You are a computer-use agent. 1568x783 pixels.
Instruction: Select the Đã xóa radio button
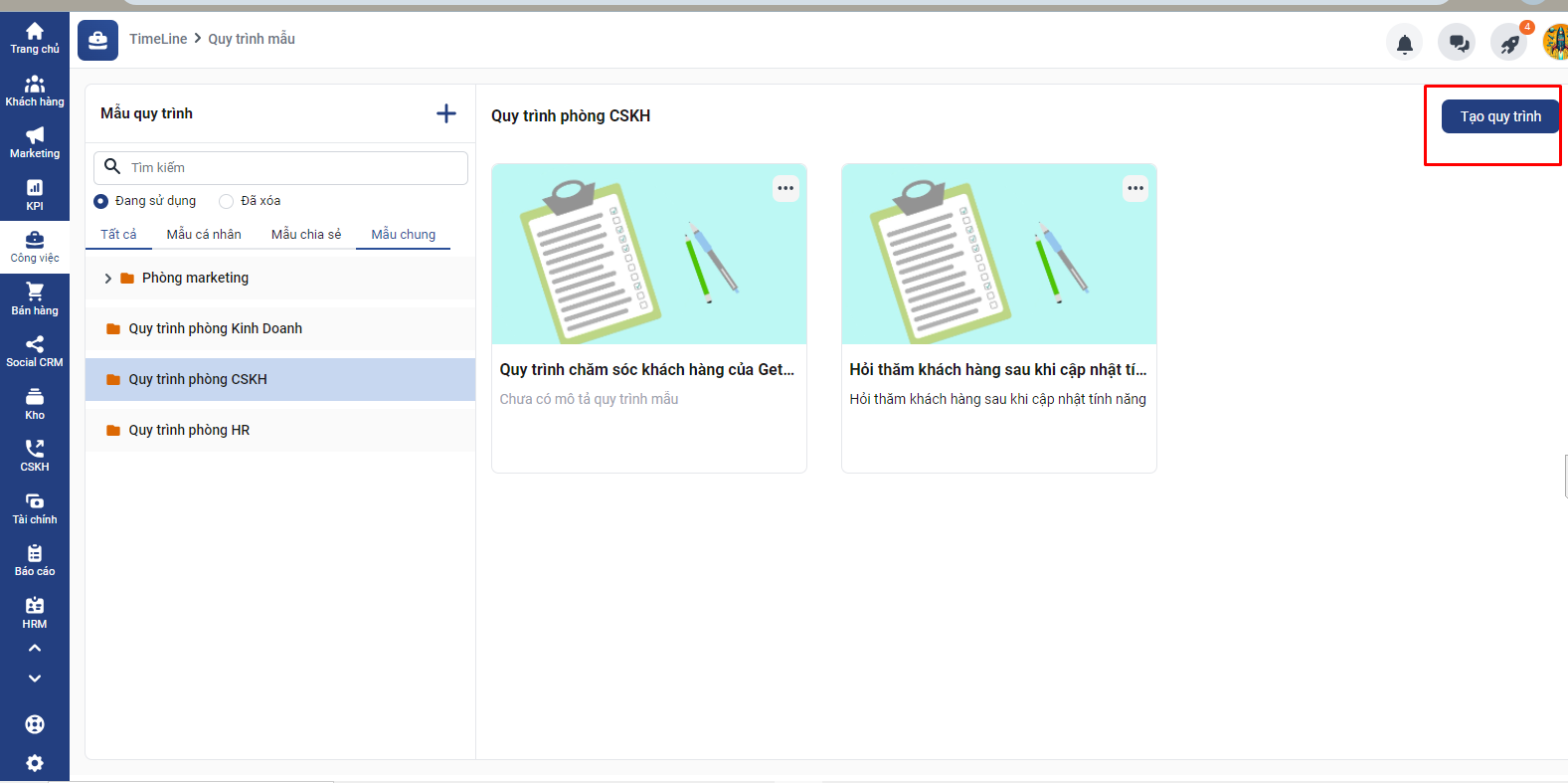click(x=227, y=201)
